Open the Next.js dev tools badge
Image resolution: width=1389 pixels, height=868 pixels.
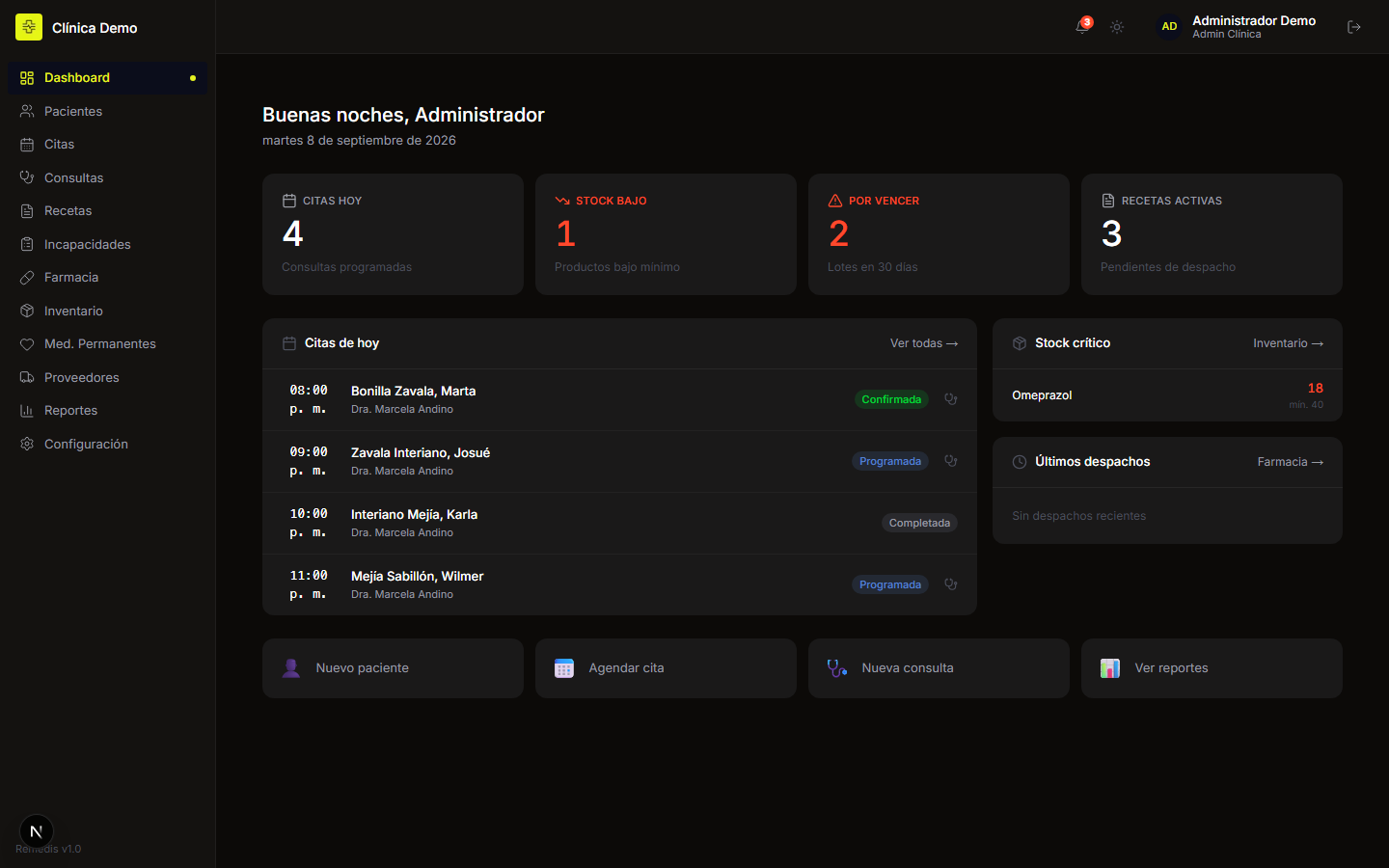(37, 831)
